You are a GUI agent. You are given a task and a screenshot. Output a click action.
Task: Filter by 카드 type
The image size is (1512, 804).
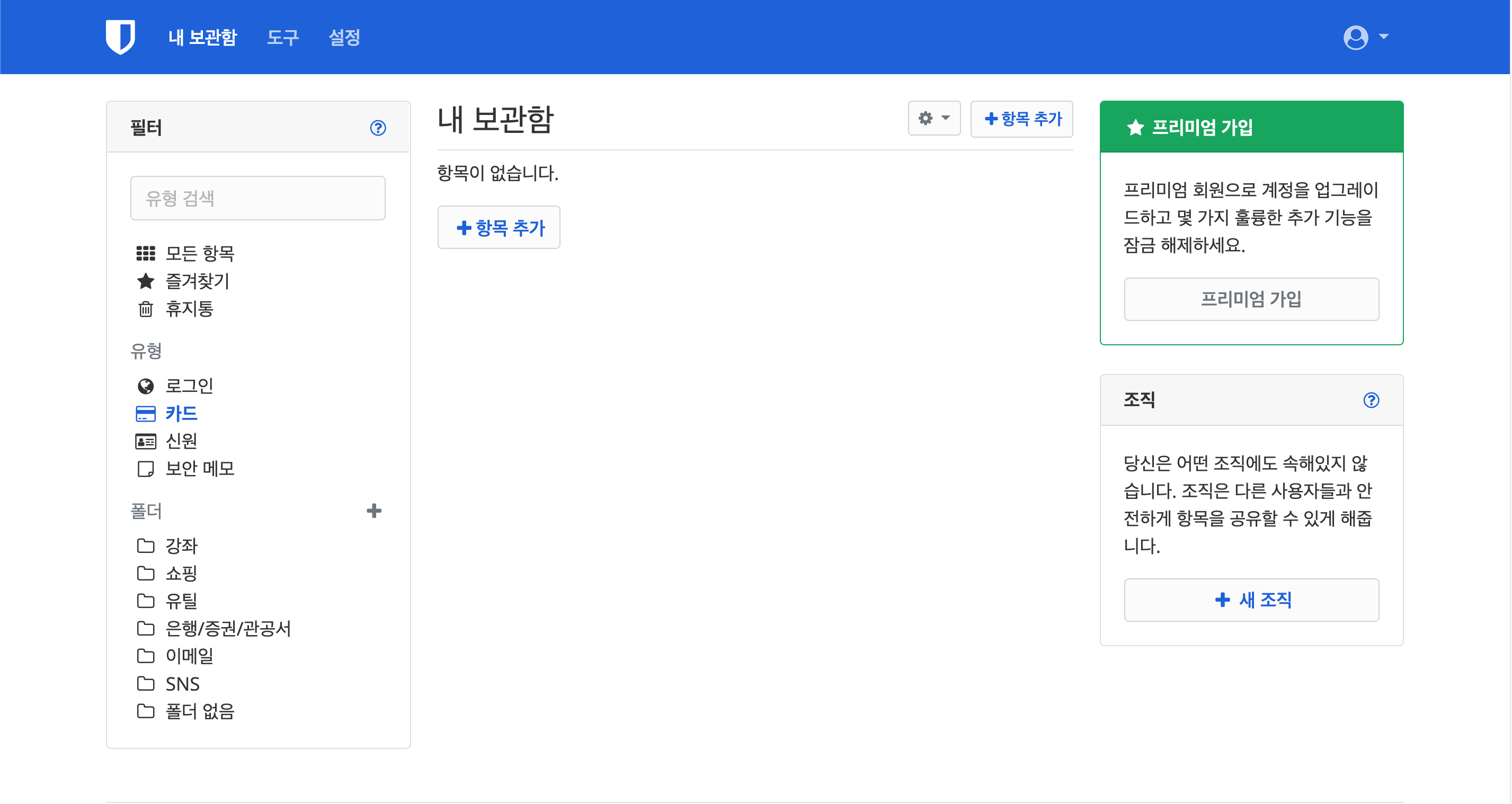pos(181,413)
